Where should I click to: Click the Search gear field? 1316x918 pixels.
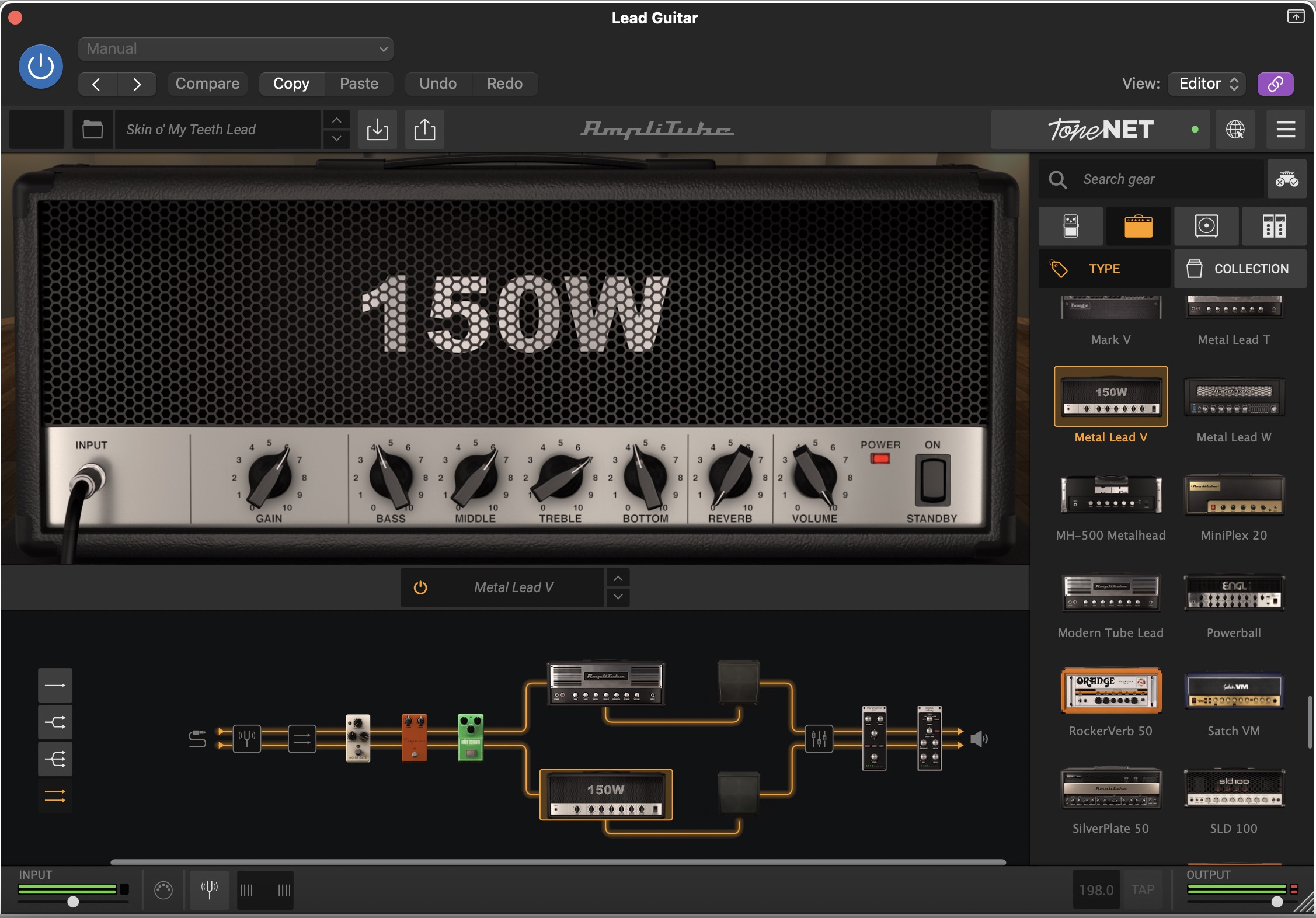click(x=1150, y=179)
